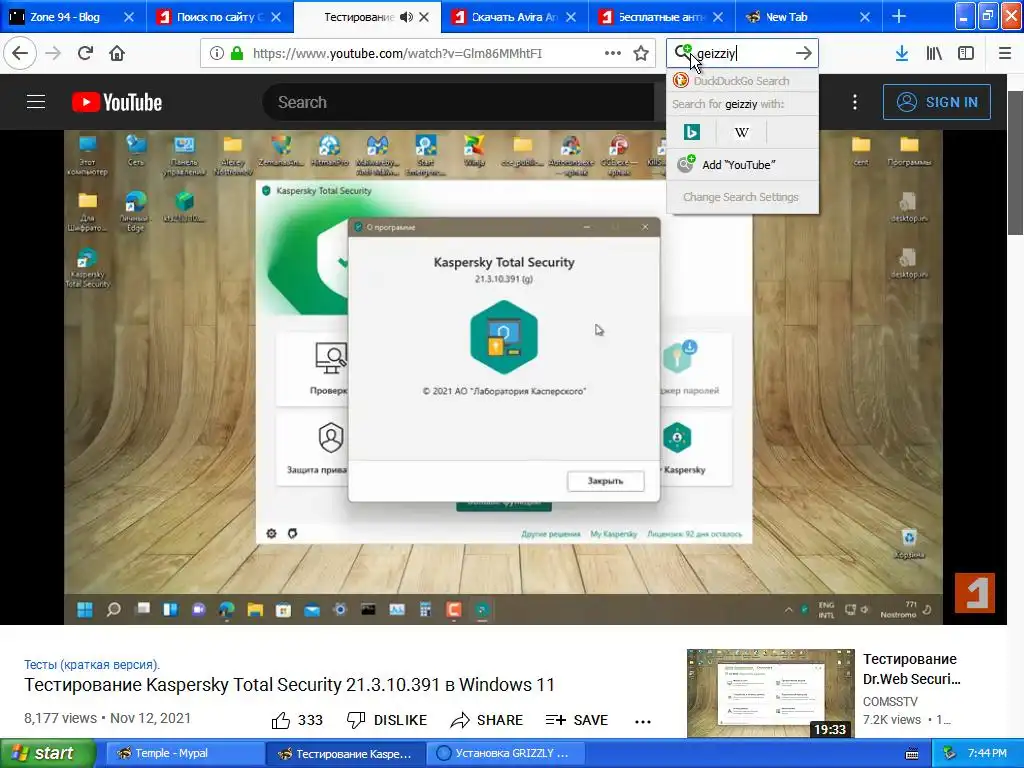Image resolution: width=1024 pixels, height=768 pixels.
Task: Open Change Search Settings
Action: pos(742,197)
